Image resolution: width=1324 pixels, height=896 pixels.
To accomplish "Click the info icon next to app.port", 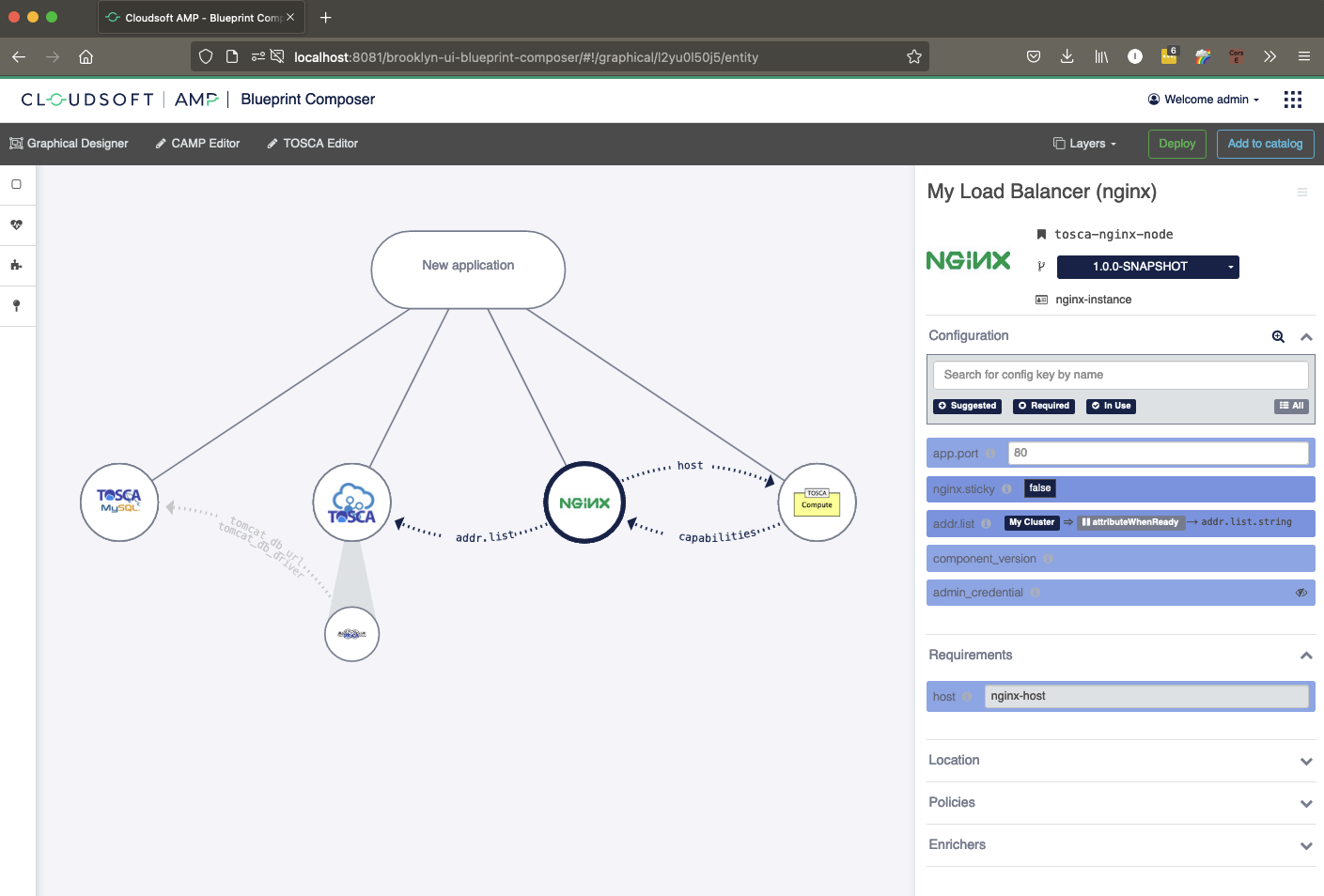I will (989, 454).
